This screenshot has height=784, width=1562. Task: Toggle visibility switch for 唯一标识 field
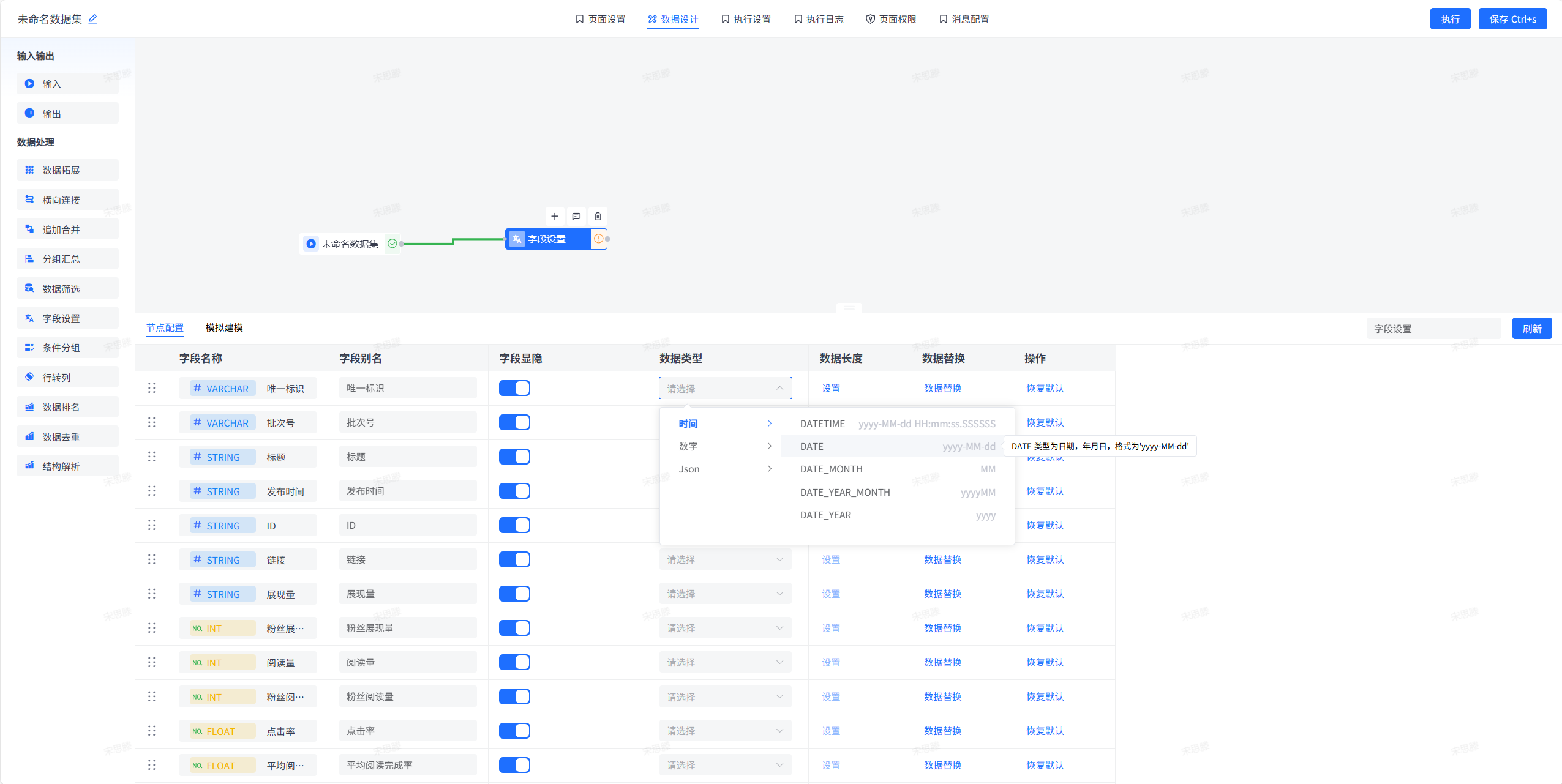(514, 388)
